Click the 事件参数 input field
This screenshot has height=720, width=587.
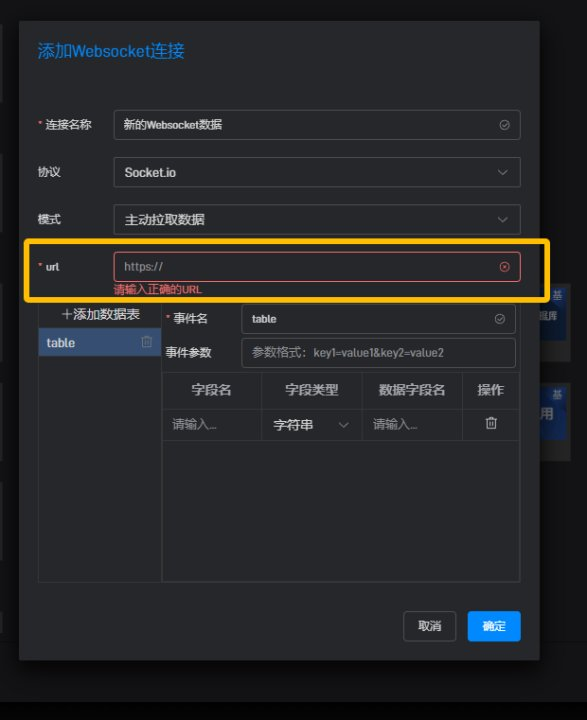[378, 353]
